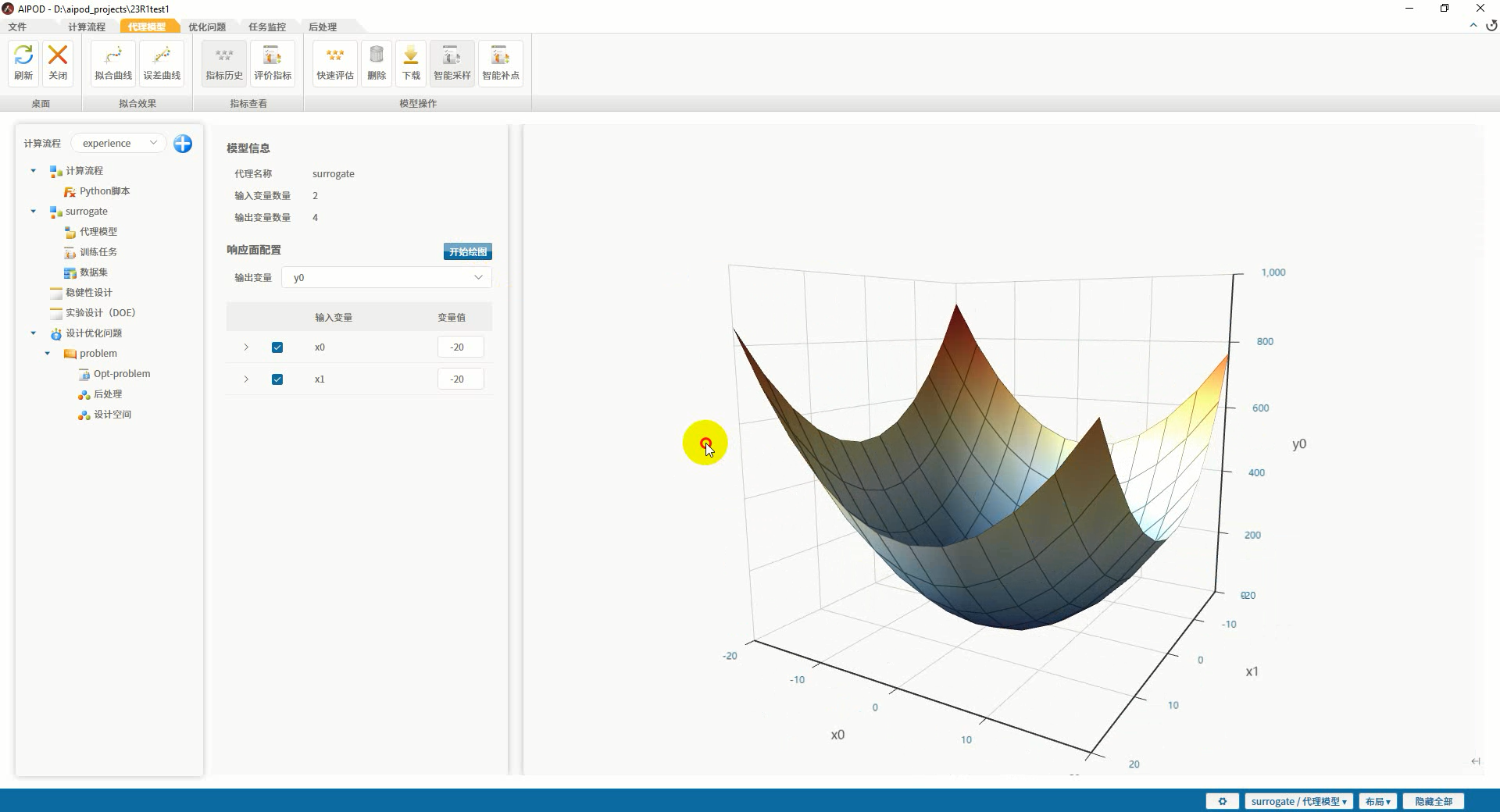Start 智能补点 smart point-filling
The height and width of the screenshot is (812, 1500).
coord(501,62)
